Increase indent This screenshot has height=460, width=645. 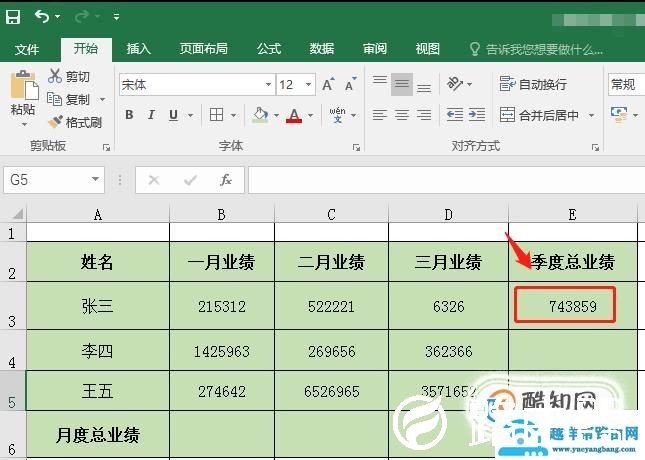pyautogui.click(x=477, y=115)
